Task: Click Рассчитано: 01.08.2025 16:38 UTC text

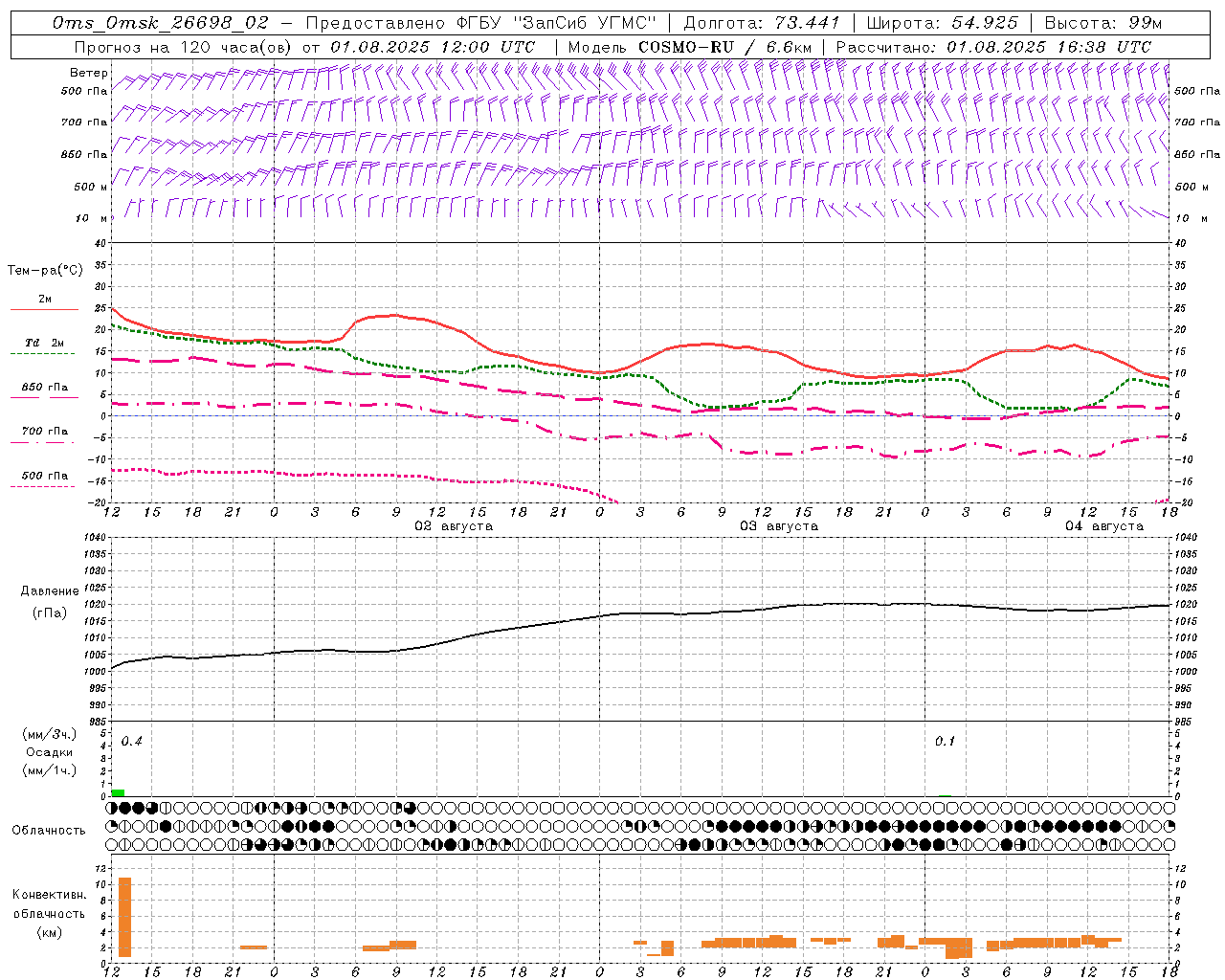Action: pos(994,47)
